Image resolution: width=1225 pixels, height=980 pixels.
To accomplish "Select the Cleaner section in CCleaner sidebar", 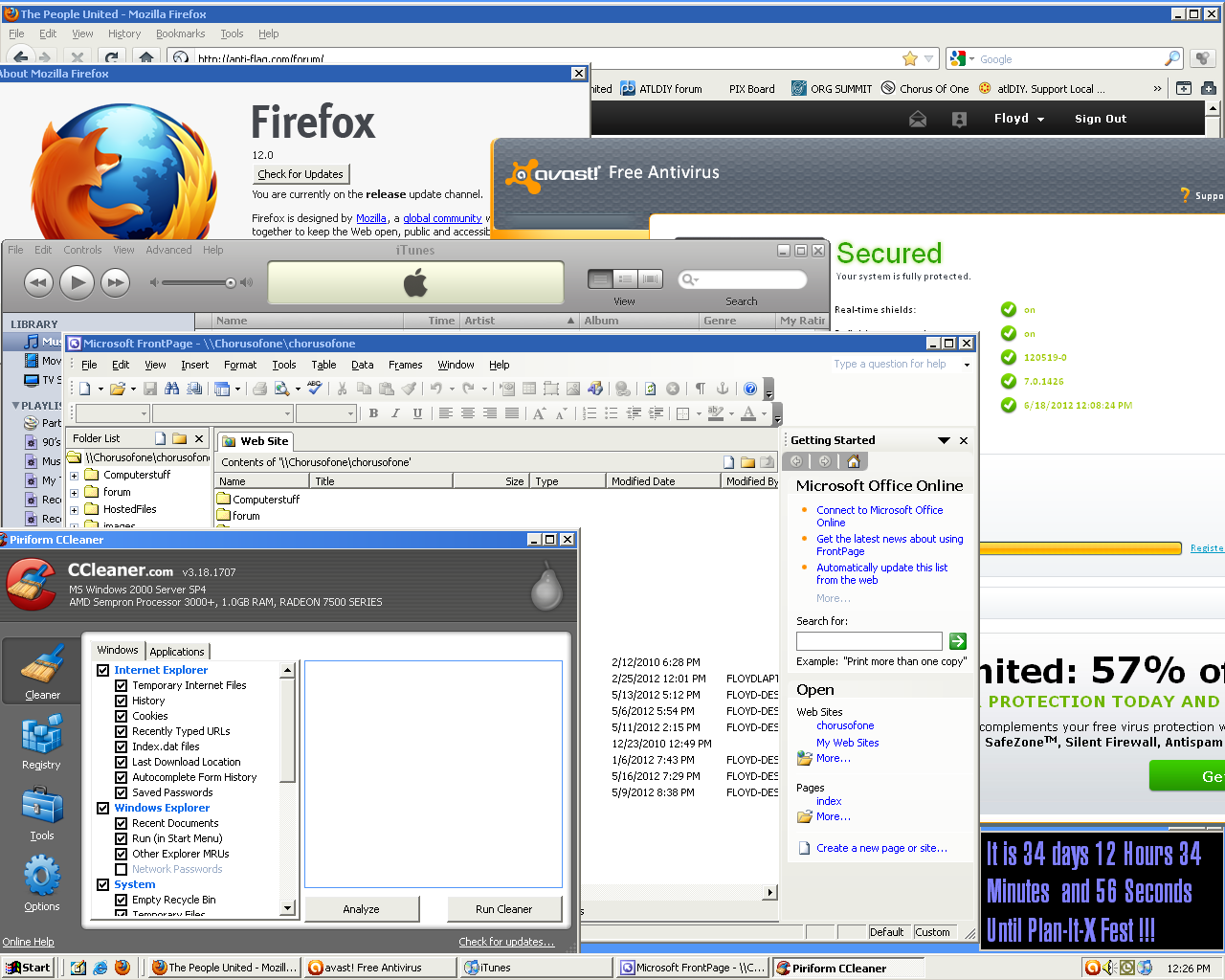I will click(x=42, y=671).
